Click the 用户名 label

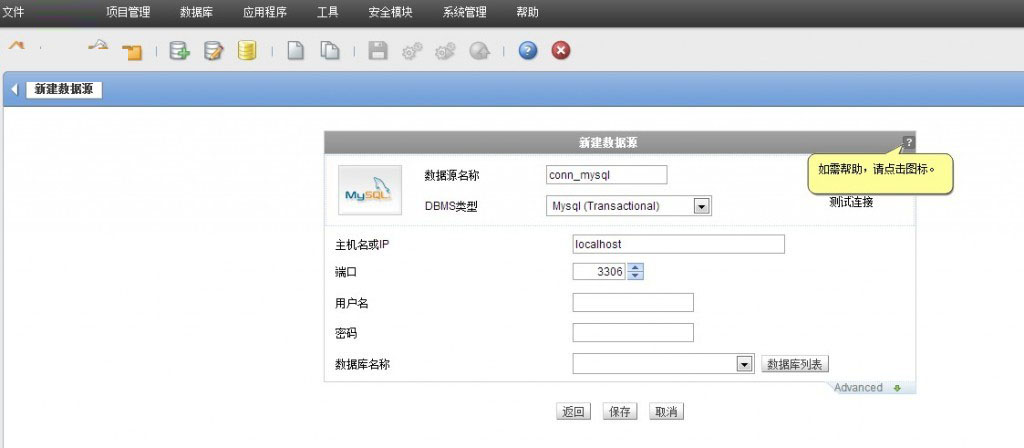(x=351, y=303)
